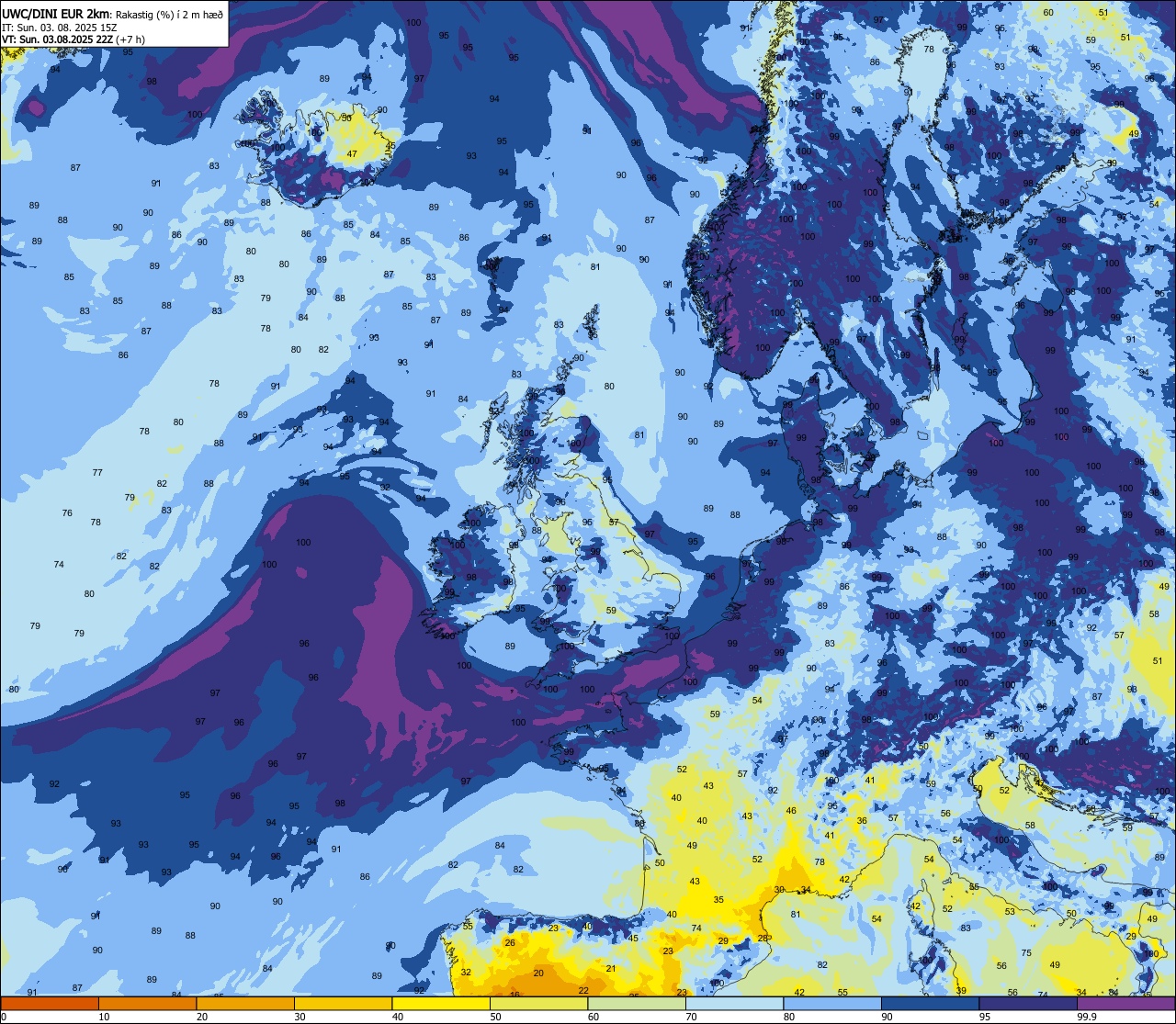Select the 90–95% dark blue legend segment
The width and height of the screenshot is (1176, 1024).
[930, 1003]
